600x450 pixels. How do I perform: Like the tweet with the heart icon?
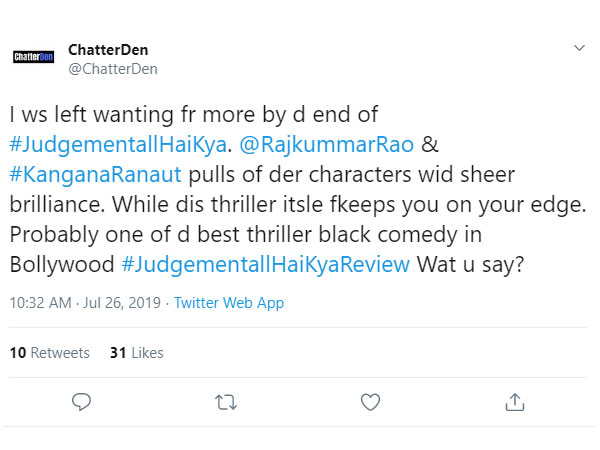click(370, 402)
